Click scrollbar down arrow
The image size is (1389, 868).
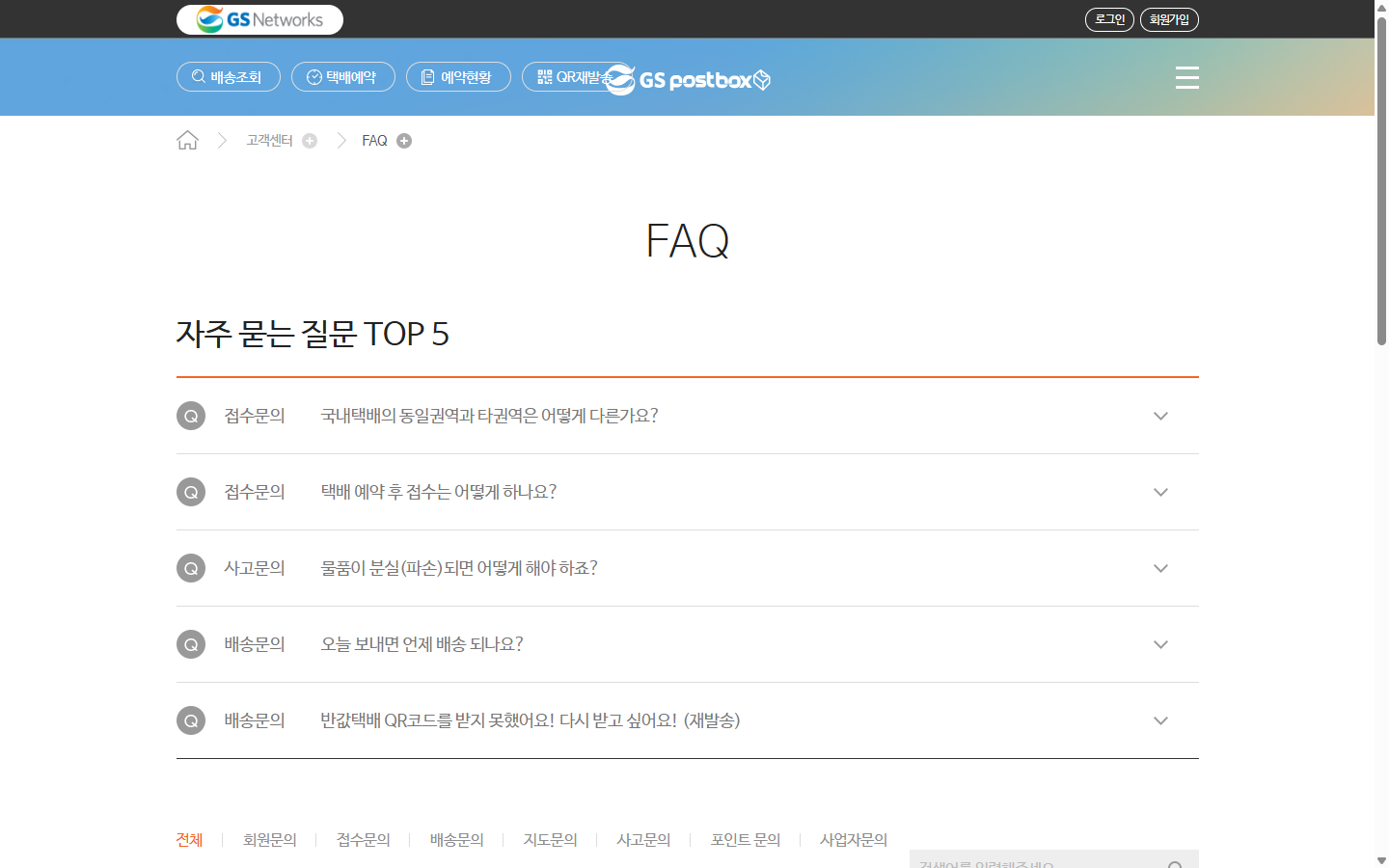pyautogui.click(x=1381, y=860)
